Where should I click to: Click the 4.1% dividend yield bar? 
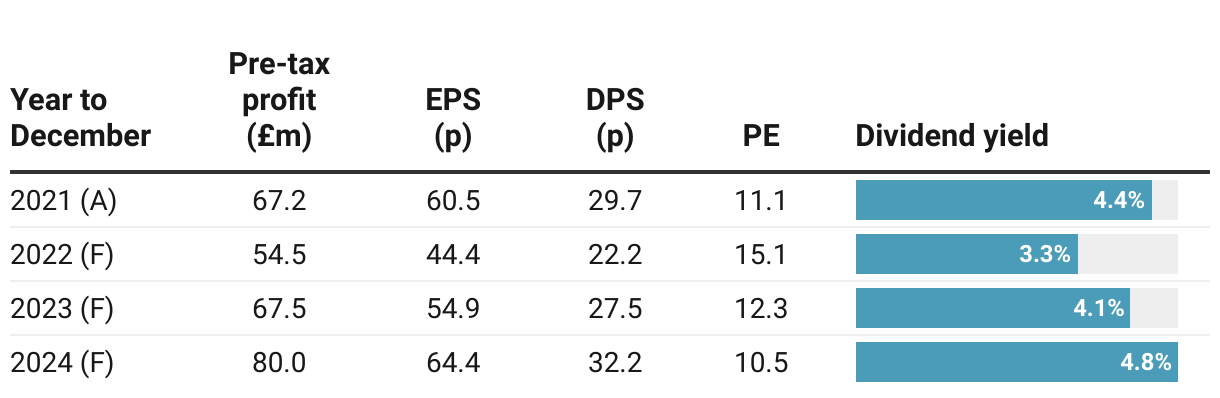point(993,308)
